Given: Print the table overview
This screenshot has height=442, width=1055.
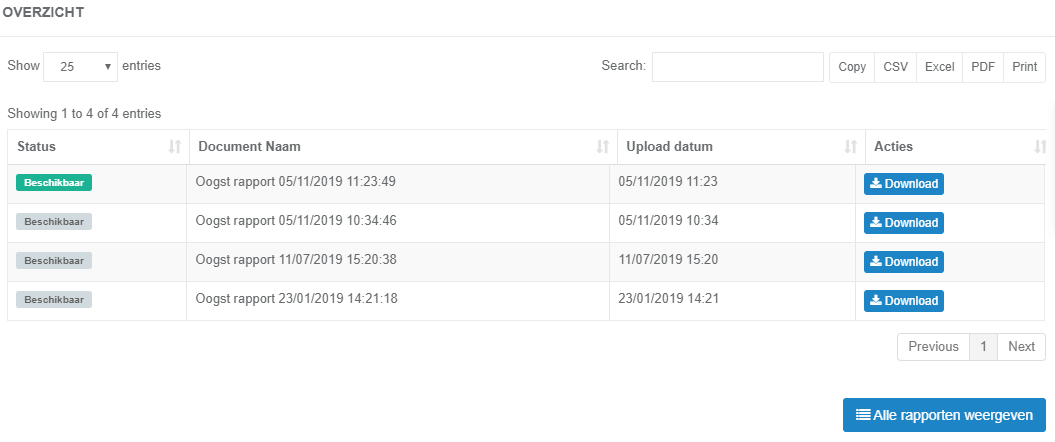Looking at the screenshot, I should click(1025, 67).
